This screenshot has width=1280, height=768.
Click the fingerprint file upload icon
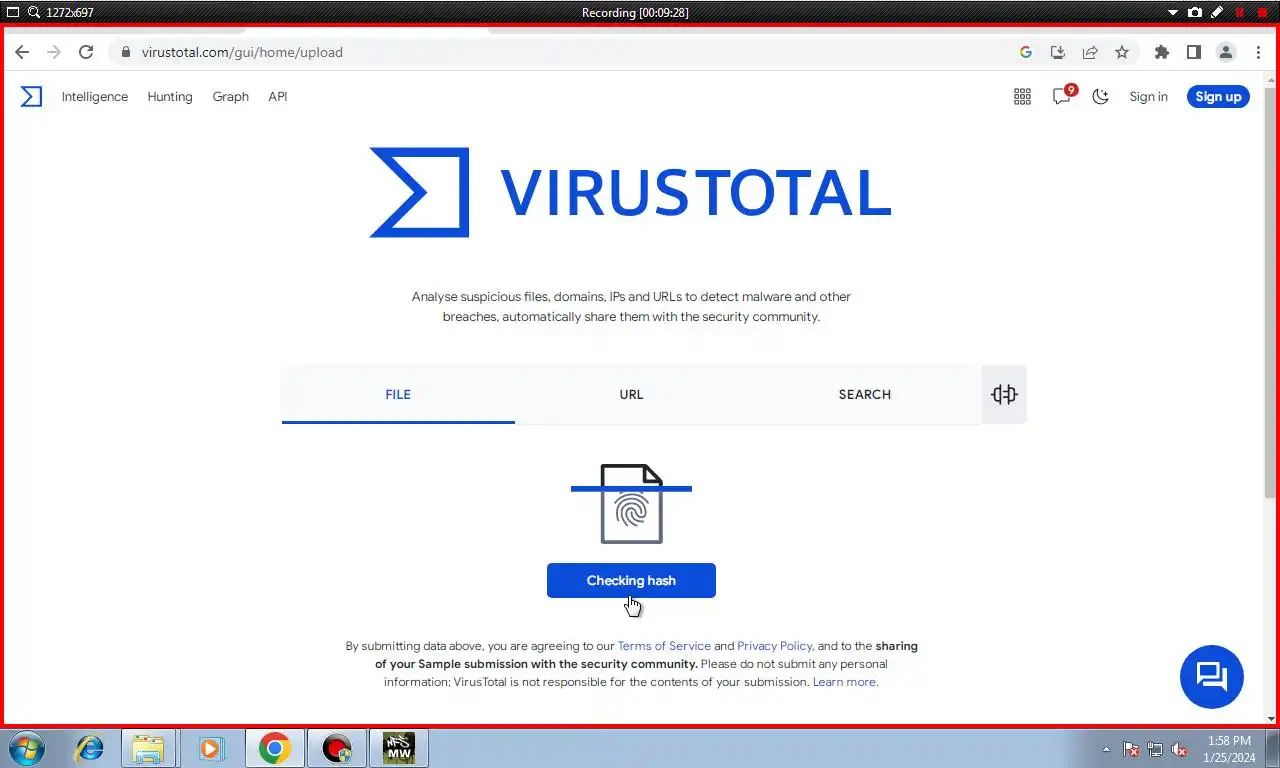[631, 504]
